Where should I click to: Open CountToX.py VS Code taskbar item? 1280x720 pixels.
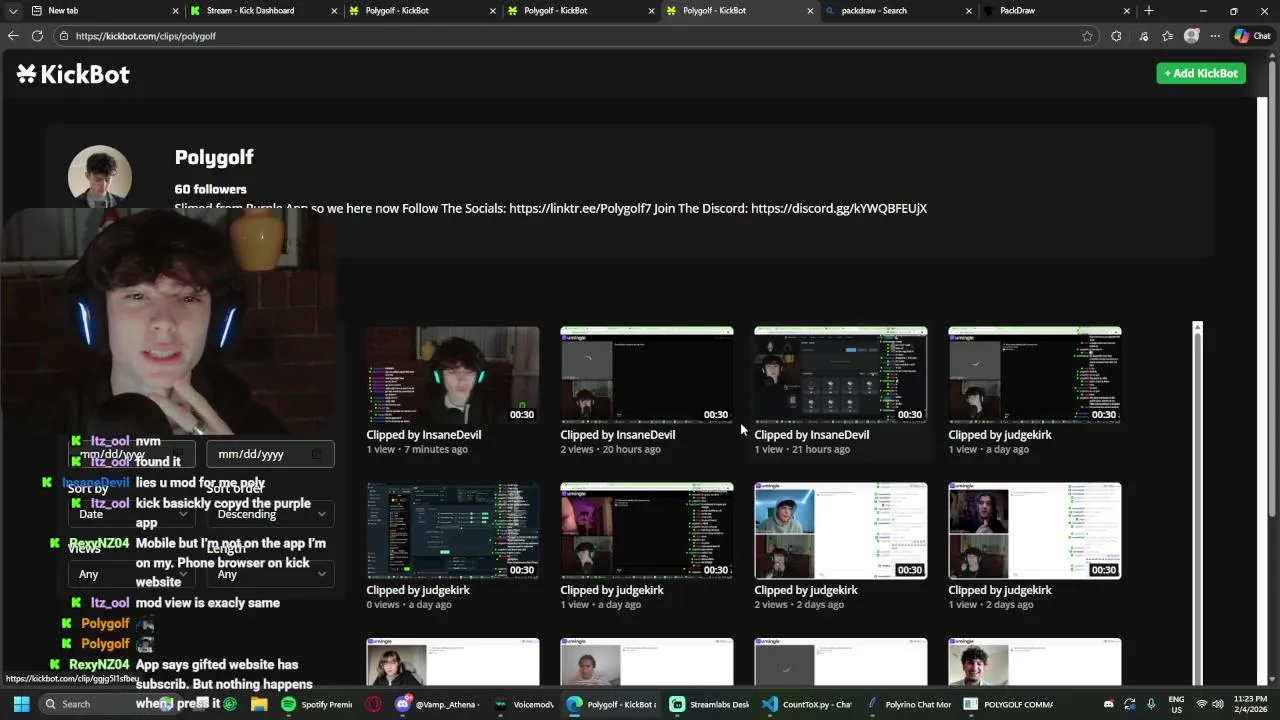click(x=806, y=704)
